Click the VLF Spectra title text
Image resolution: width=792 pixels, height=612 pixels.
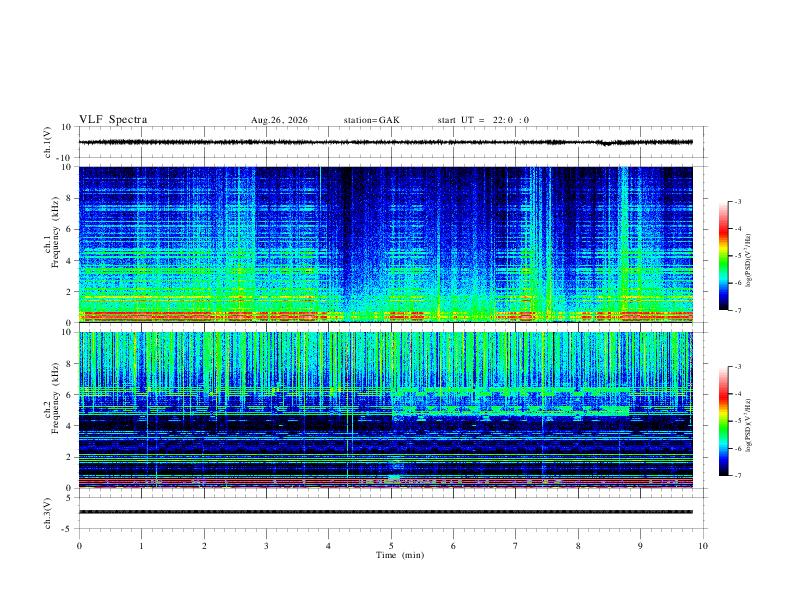point(113,120)
